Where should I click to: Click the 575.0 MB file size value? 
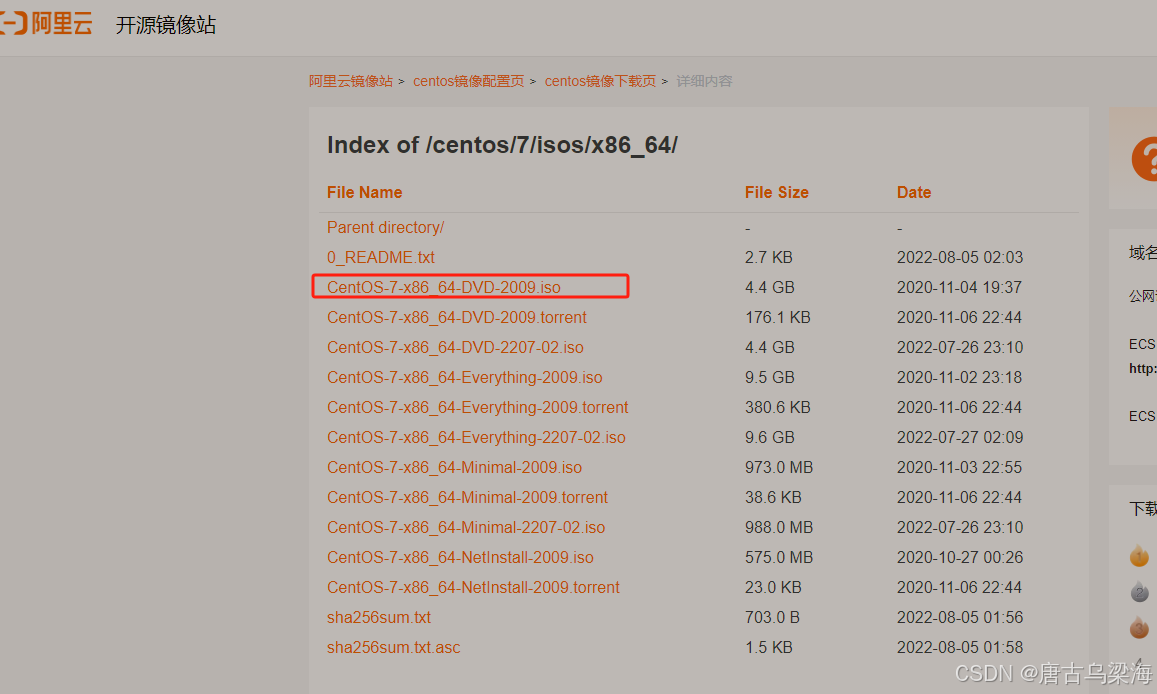[778, 558]
